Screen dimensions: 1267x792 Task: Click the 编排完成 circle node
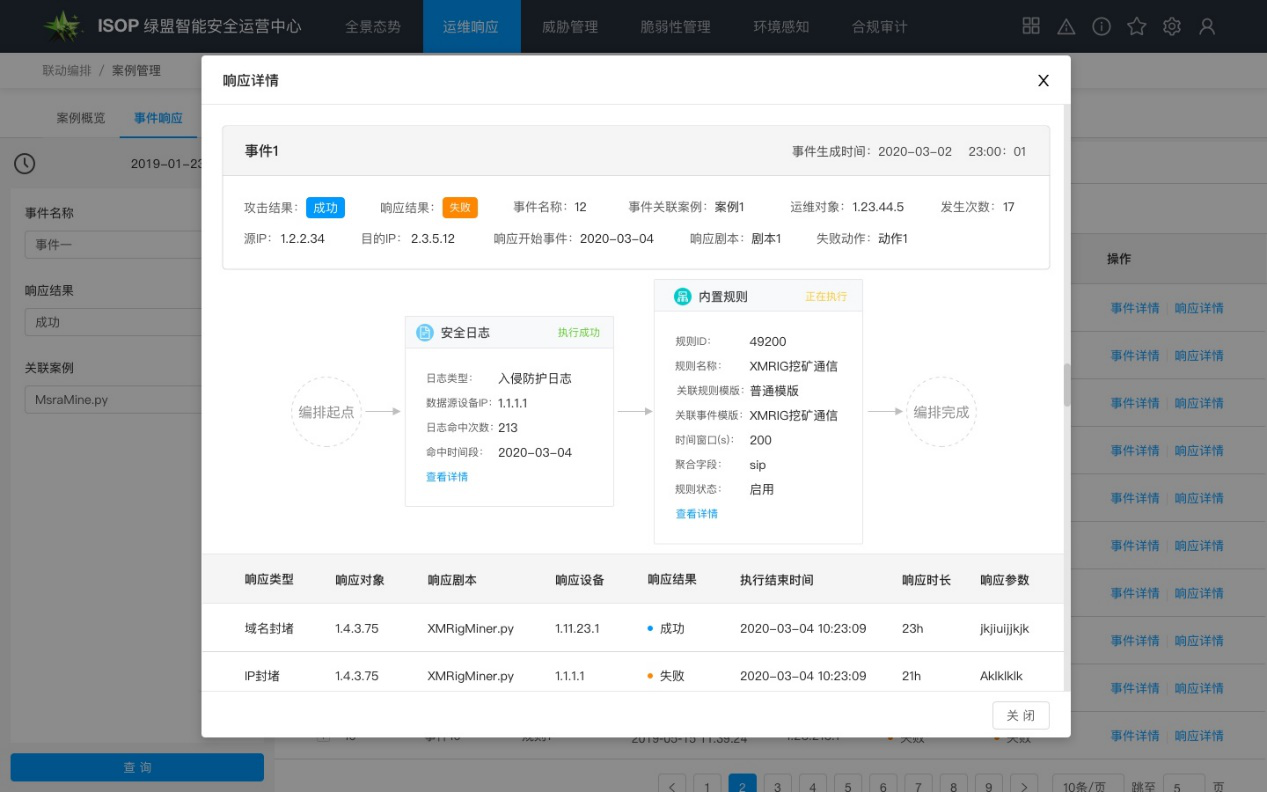pos(941,412)
